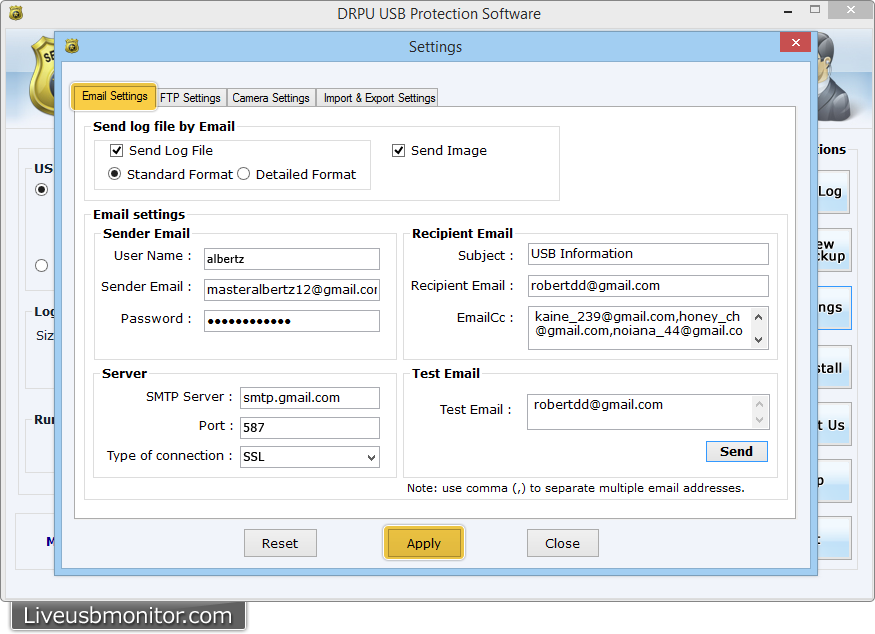Click the 'Server' group heading

tap(124, 373)
